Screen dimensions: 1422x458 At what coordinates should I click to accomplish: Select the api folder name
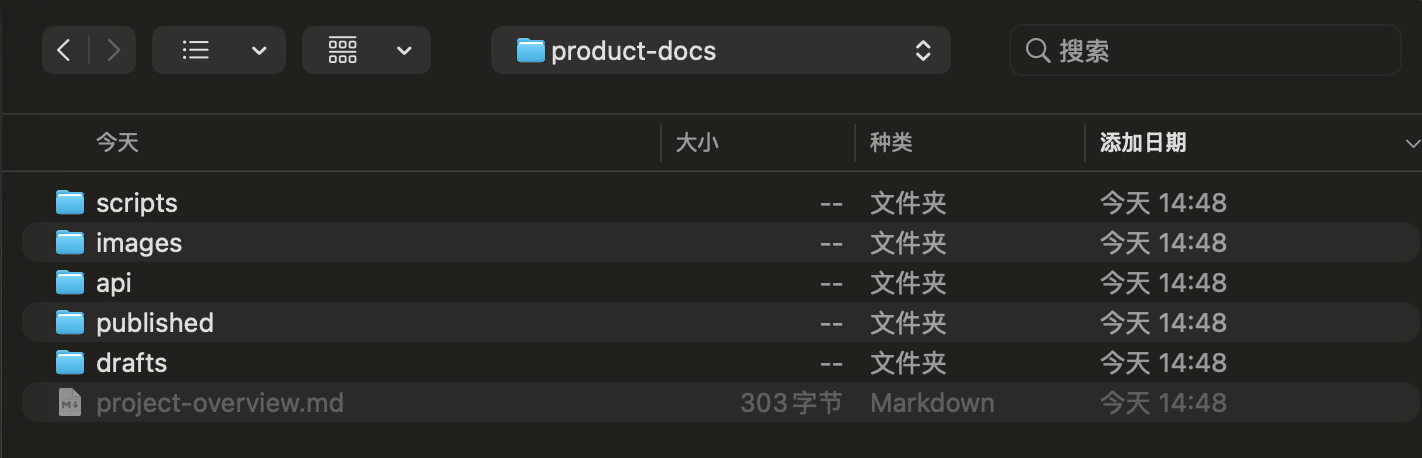point(114,283)
